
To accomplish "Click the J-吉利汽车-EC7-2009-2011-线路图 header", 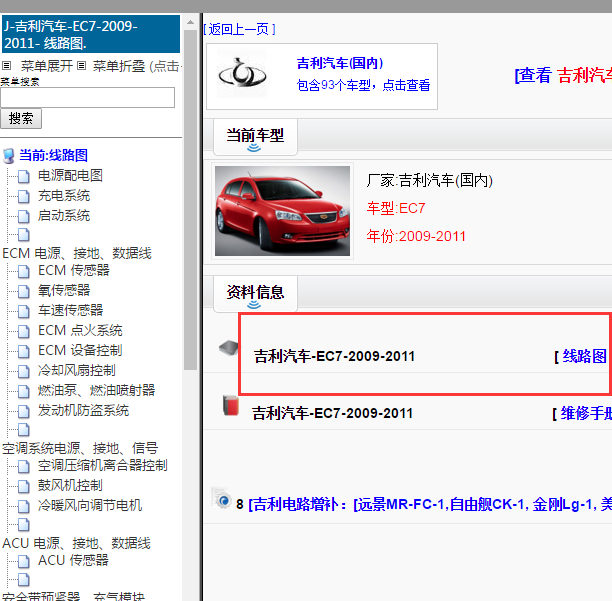I will [91, 34].
